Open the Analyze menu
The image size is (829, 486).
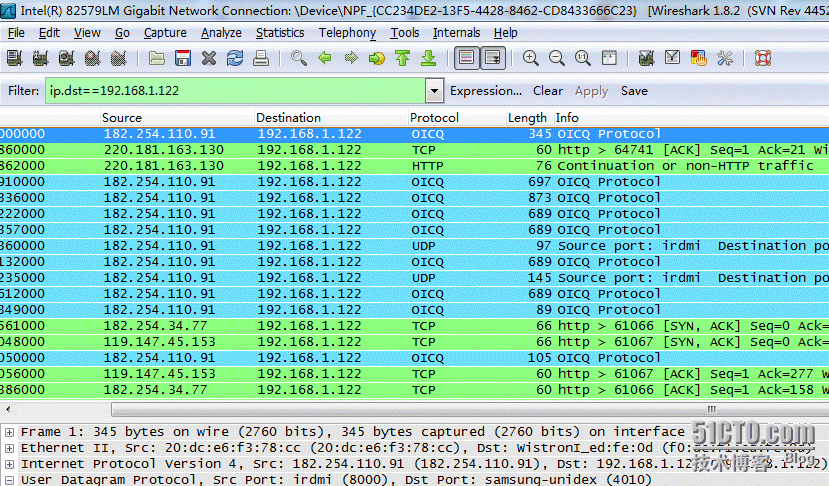[221, 33]
